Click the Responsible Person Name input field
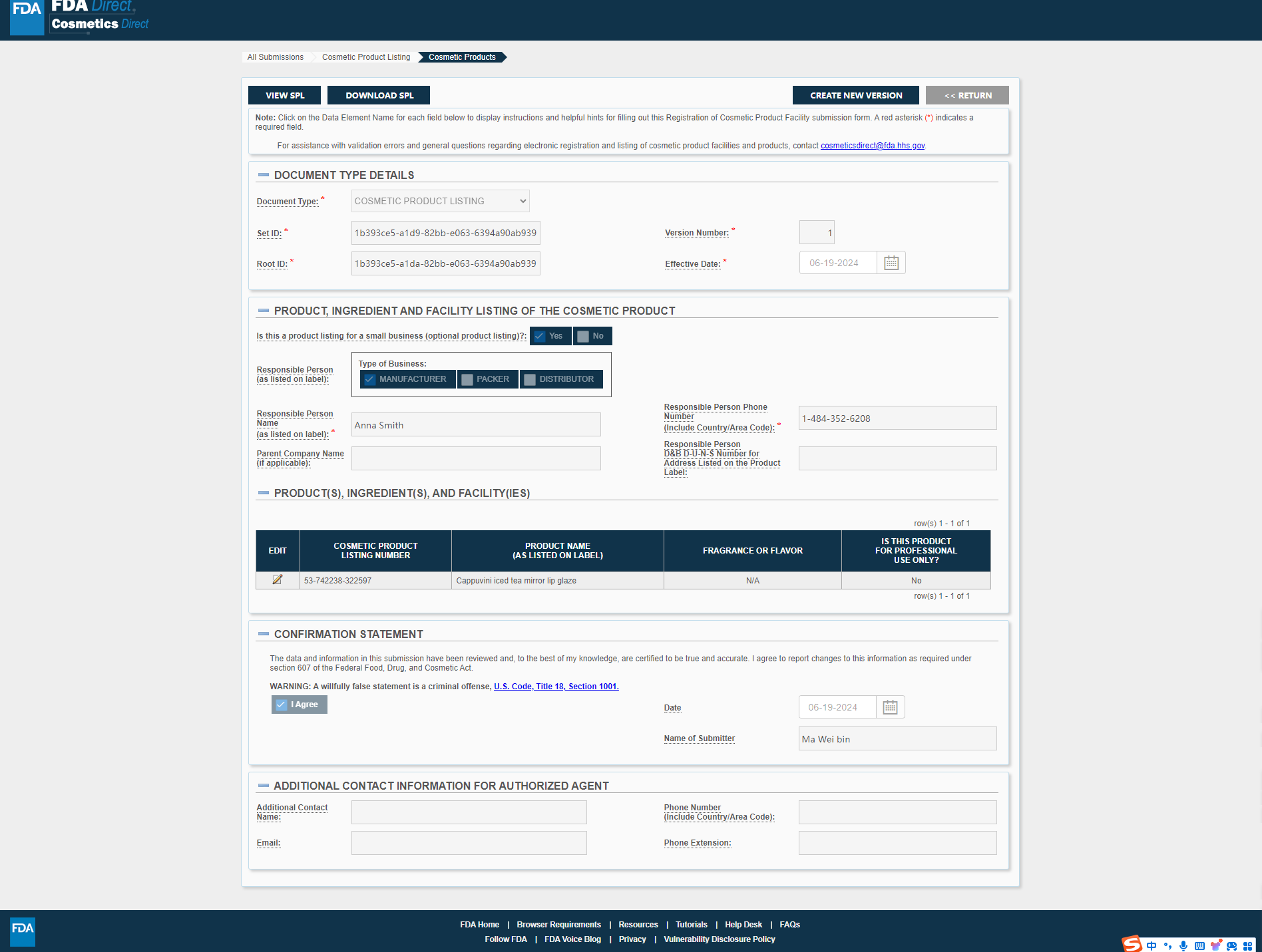The image size is (1262, 952). coord(475,425)
